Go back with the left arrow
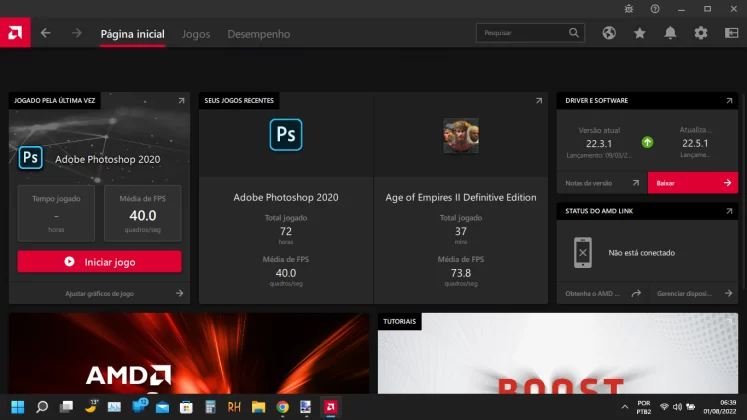Image resolution: width=747 pixels, height=420 pixels. click(45, 33)
